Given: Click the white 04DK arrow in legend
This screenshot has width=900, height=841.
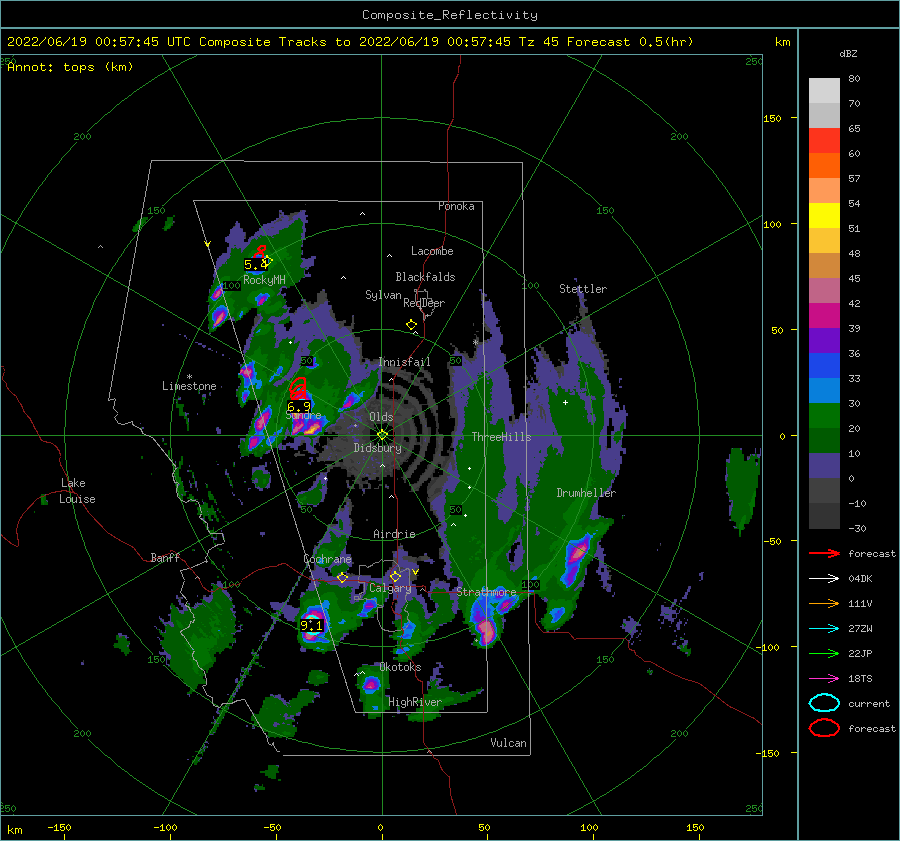Looking at the screenshot, I should (x=824, y=579).
